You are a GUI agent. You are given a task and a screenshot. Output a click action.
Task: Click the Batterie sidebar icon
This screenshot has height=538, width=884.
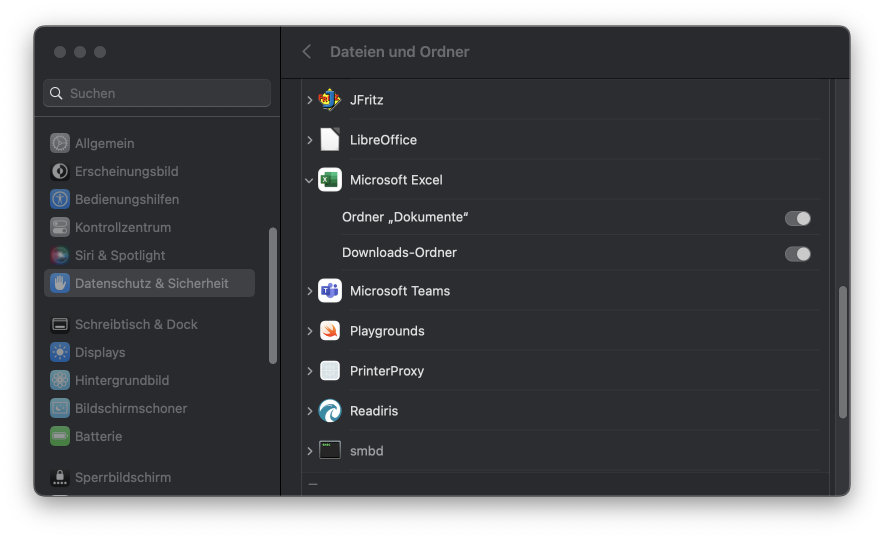pyautogui.click(x=60, y=436)
